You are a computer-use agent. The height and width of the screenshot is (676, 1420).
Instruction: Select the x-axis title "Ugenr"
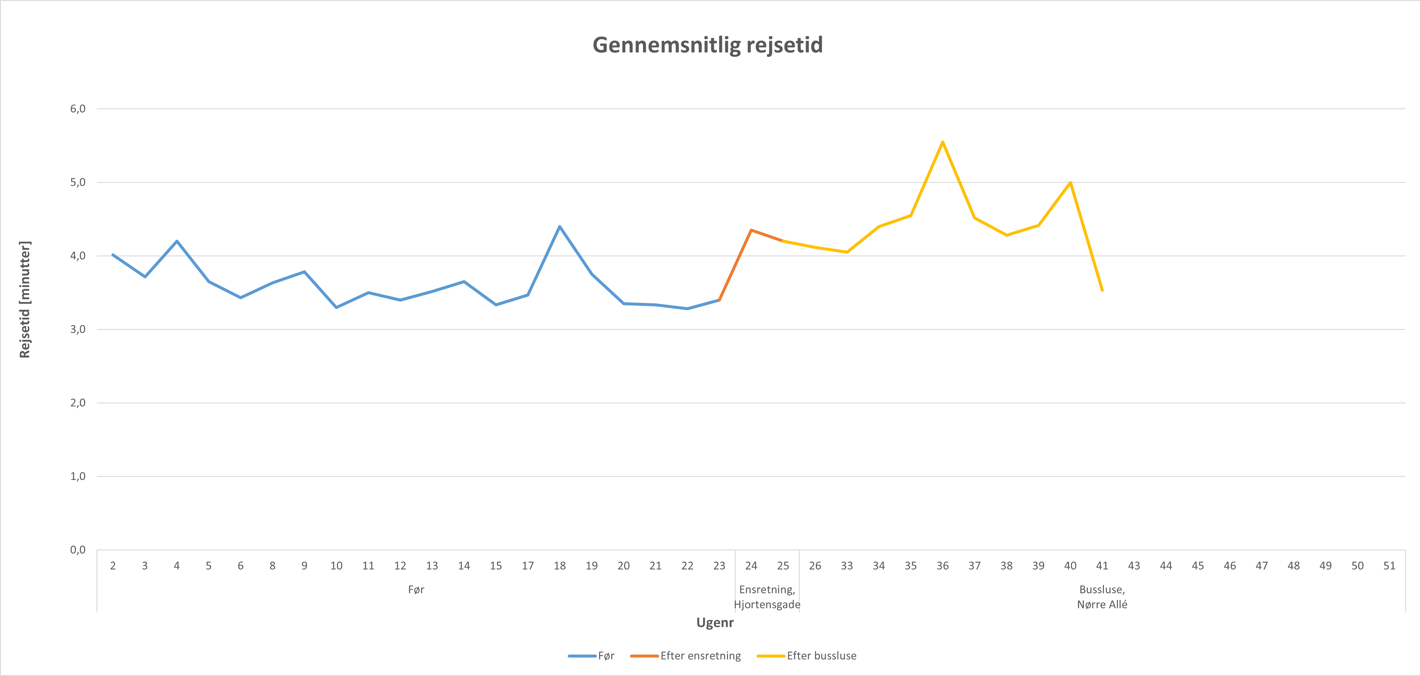715,623
